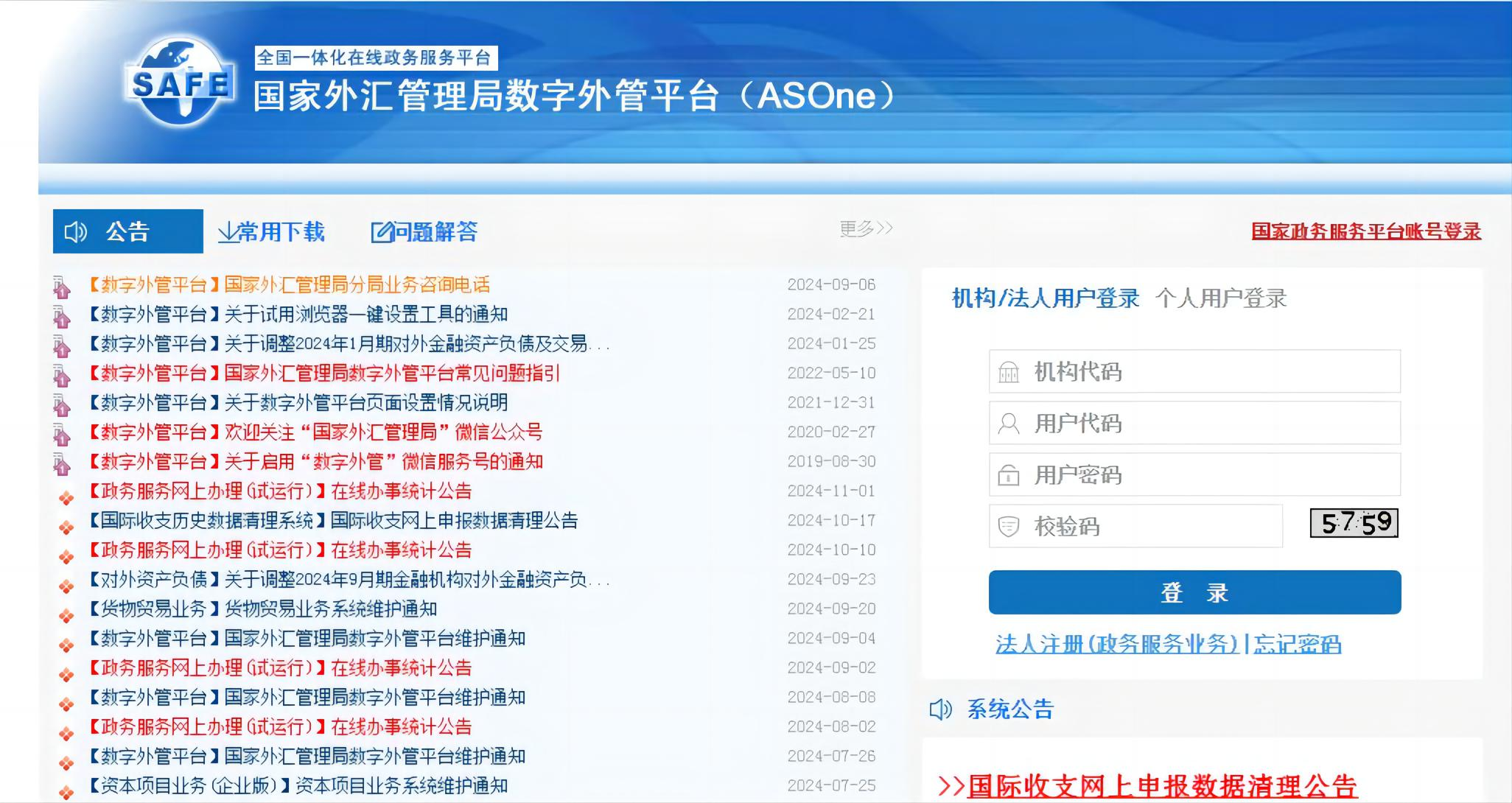Open 法人注册(政务服务业务) link
This screenshot has height=803, width=1512.
click(1117, 645)
